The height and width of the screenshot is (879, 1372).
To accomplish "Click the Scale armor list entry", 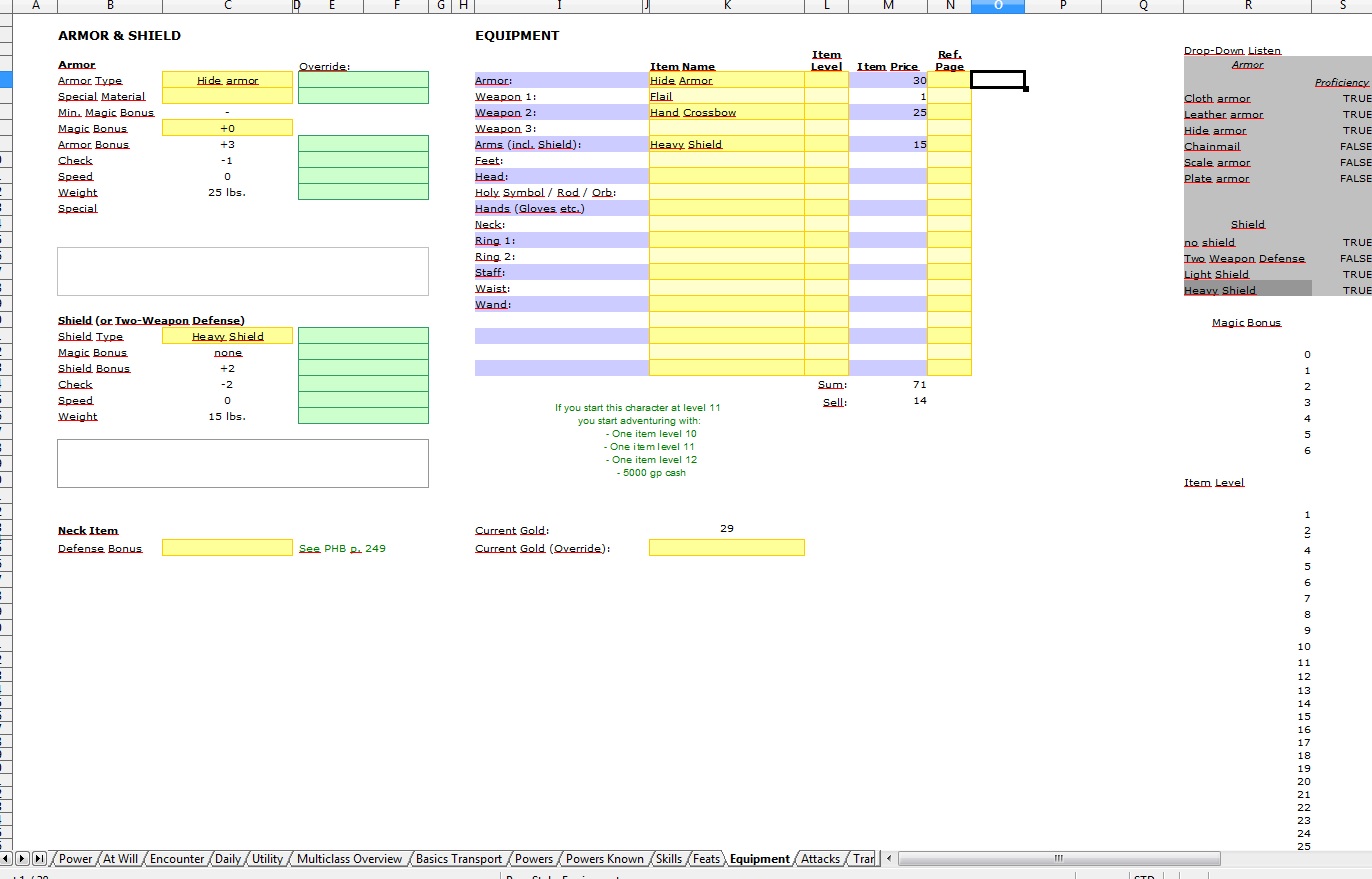I will (1217, 162).
